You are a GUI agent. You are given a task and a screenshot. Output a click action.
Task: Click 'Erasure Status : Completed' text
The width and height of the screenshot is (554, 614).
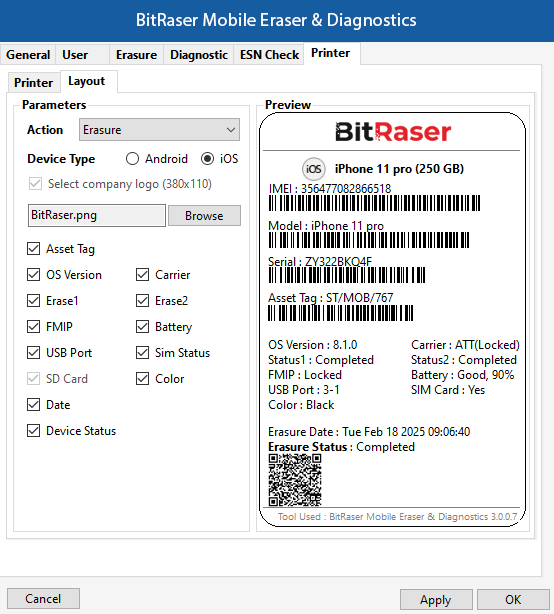(x=341, y=447)
